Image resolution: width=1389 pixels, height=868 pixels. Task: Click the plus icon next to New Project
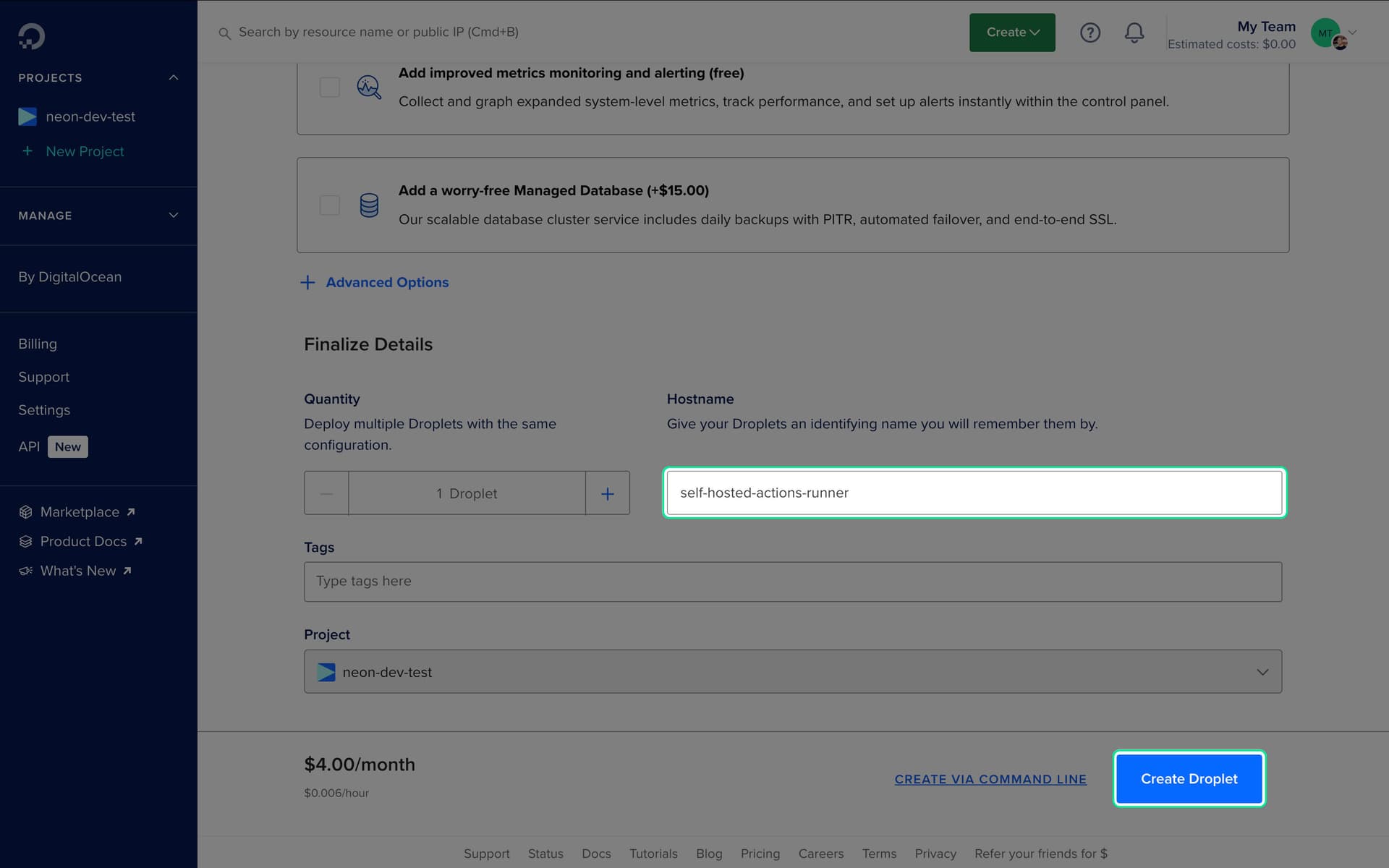[x=28, y=151]
